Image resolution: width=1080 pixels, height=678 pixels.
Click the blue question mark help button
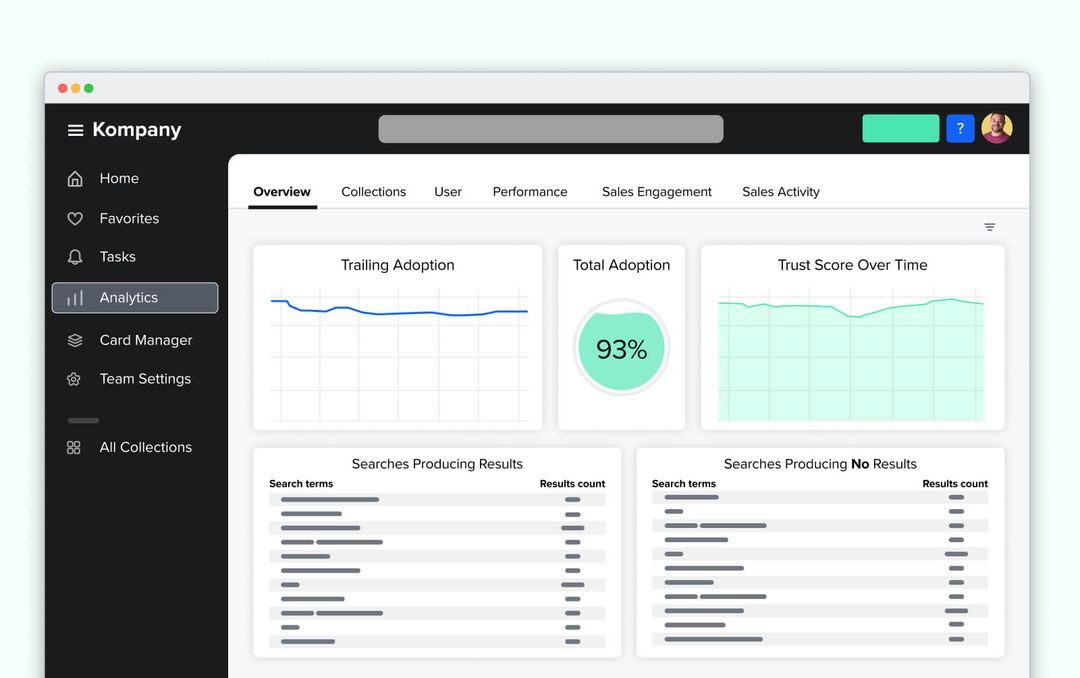pos(960,129)
